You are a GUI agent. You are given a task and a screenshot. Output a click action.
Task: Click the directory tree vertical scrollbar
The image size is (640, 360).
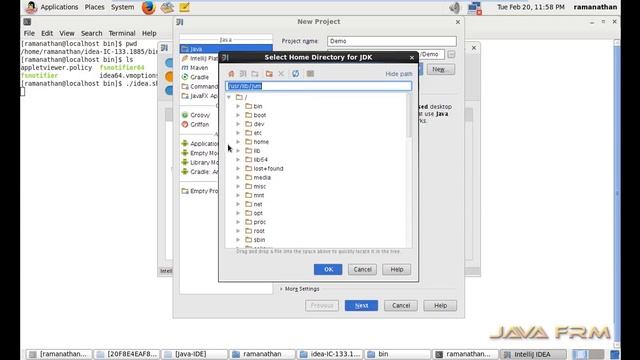[409, 116]
